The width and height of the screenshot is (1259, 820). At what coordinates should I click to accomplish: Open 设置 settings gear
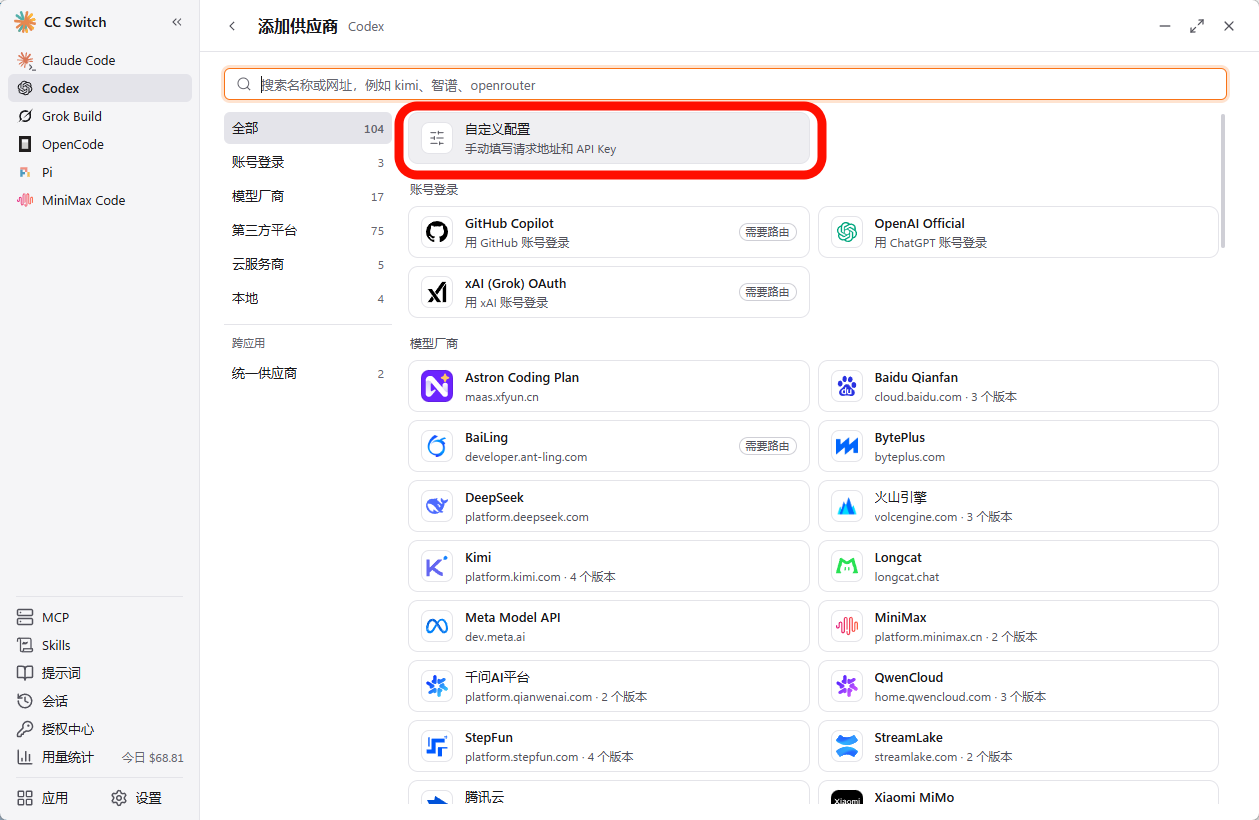pos(137,798)
